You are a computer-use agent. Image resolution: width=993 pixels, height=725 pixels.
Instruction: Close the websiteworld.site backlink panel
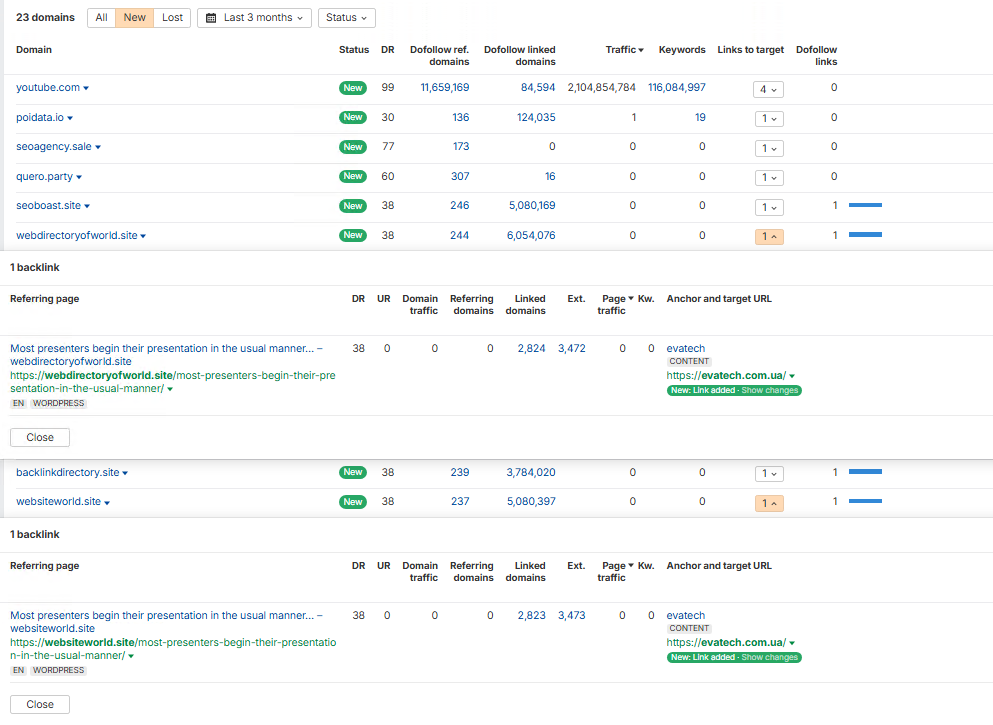40,704
